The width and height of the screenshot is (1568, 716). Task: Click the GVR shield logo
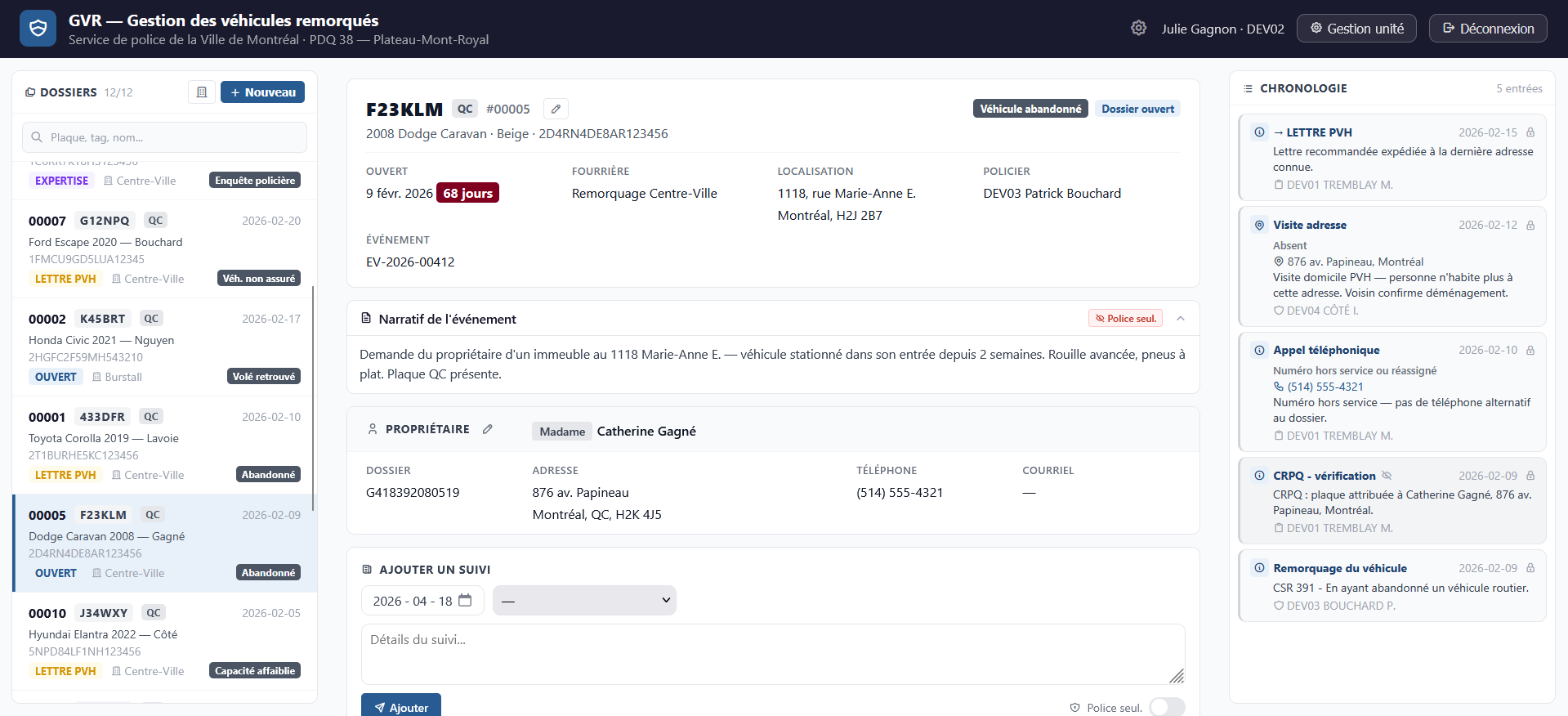pyautogui.click(x=38, y=29)
